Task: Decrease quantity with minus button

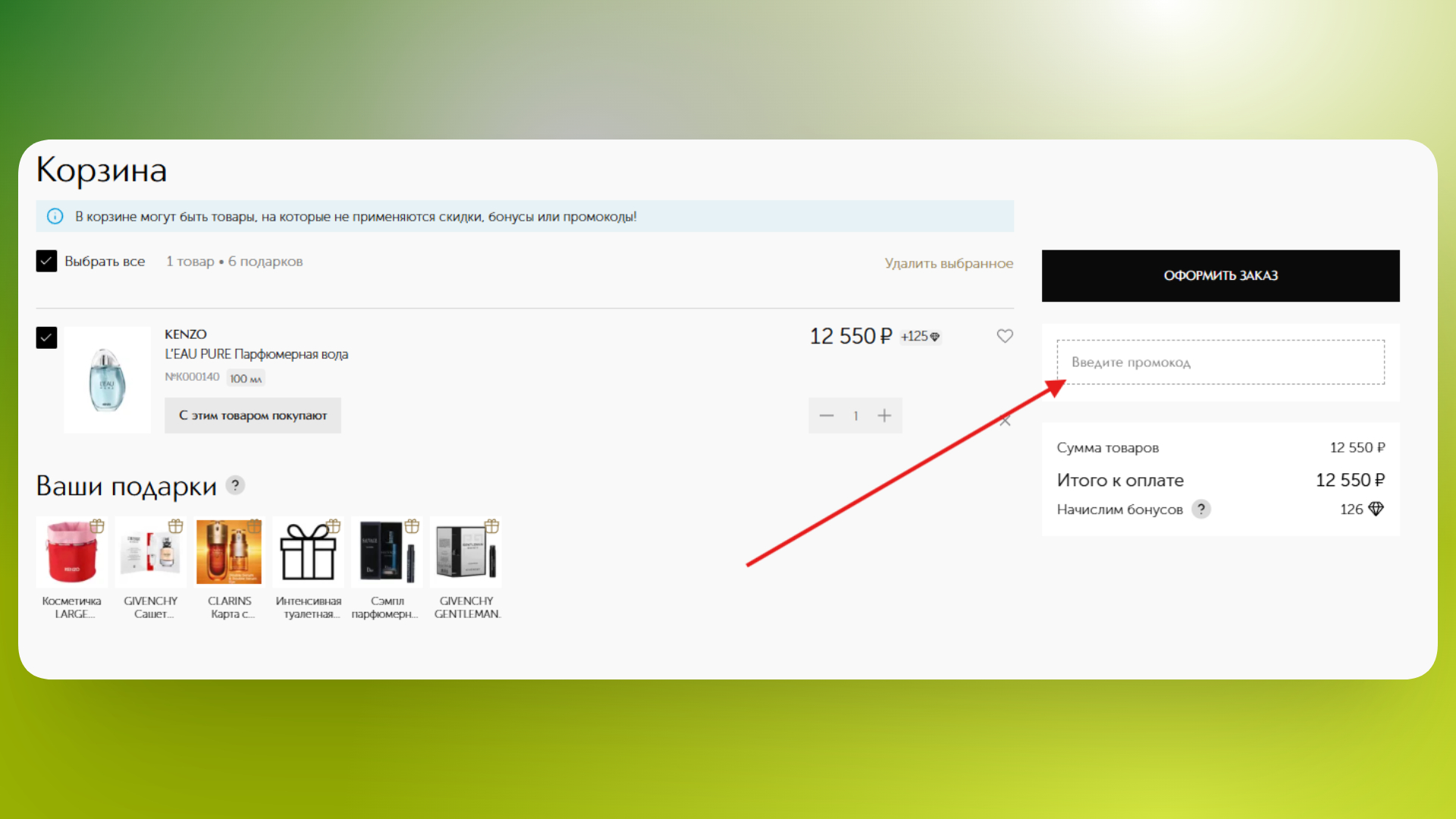Action: pos(827,416)
